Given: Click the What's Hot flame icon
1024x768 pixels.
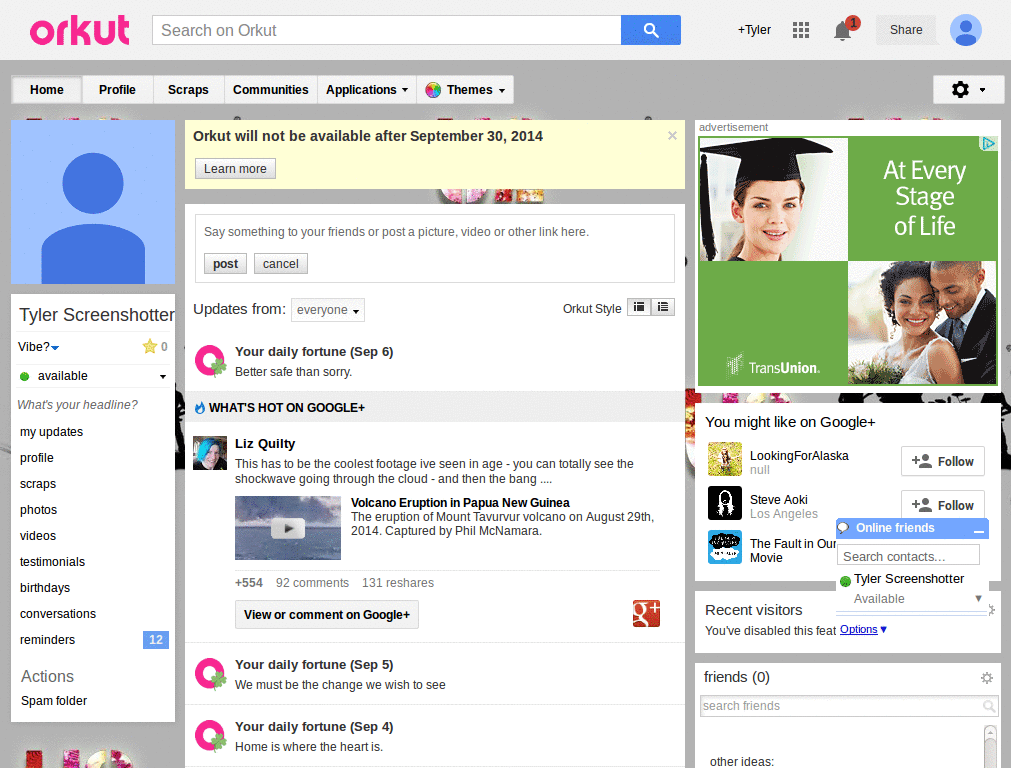Looking at the screenshot, I should tap(199, 408).
